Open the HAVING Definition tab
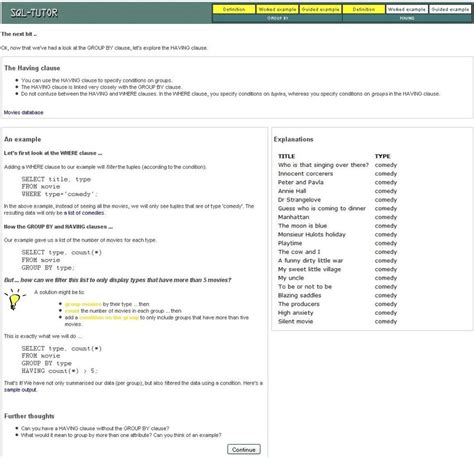The image size is (474, 458). 364,9
